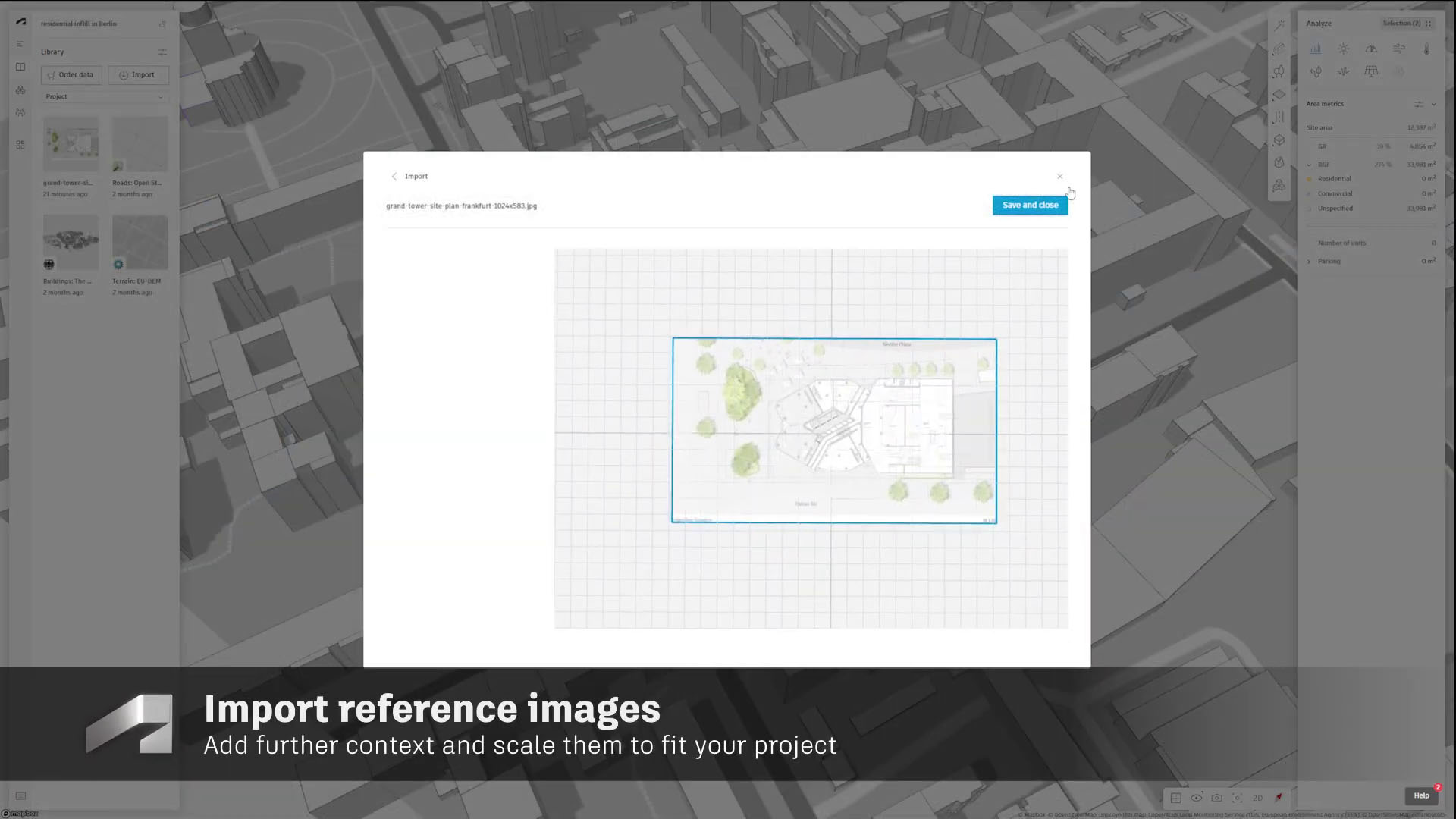This screenshot has height=819, width=1456.
Task: Take a screenshot with camera icon
Action: coord(1216,798)
